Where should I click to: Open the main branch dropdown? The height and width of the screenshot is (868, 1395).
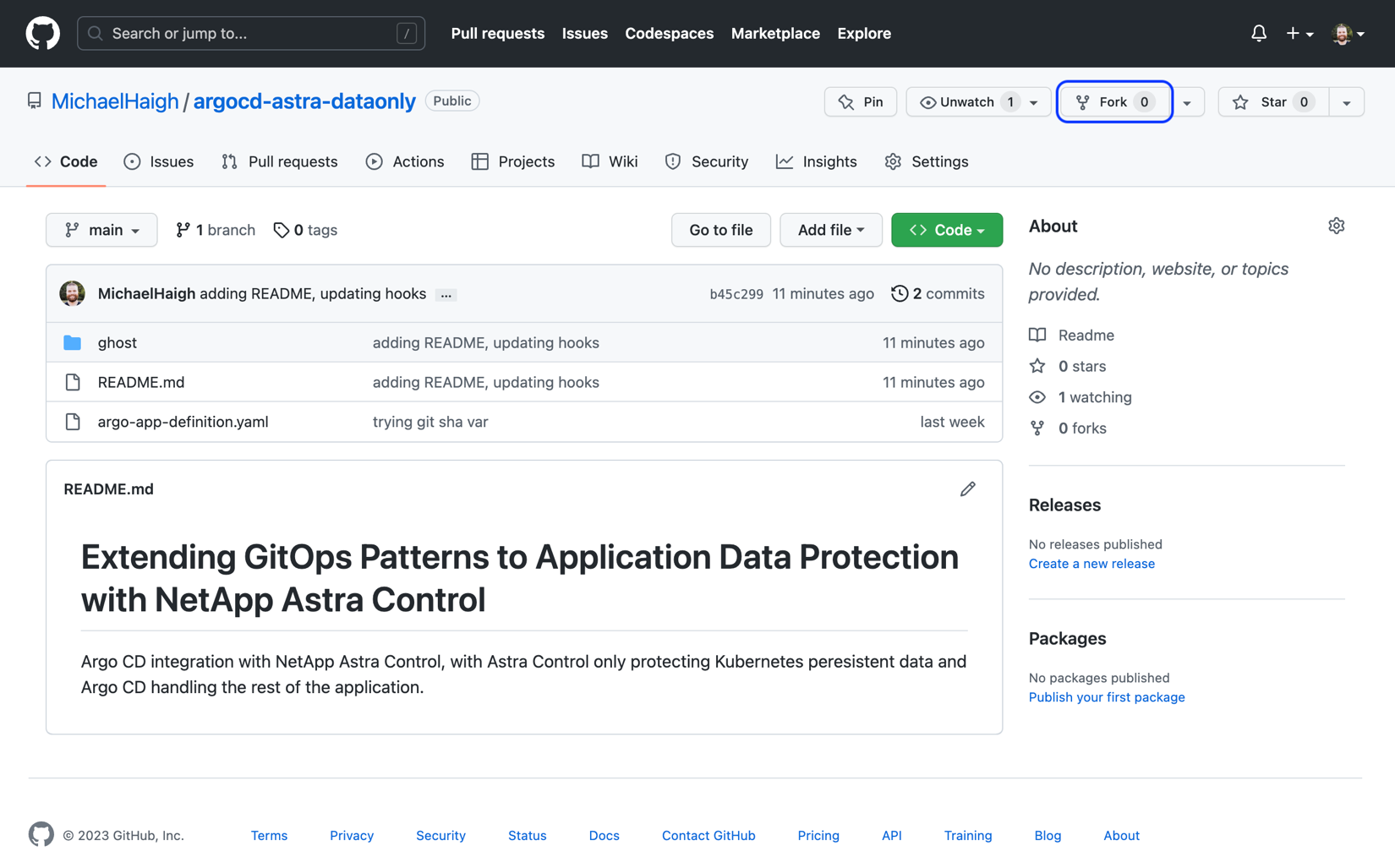pyautogui.click(x=101, y=230)
